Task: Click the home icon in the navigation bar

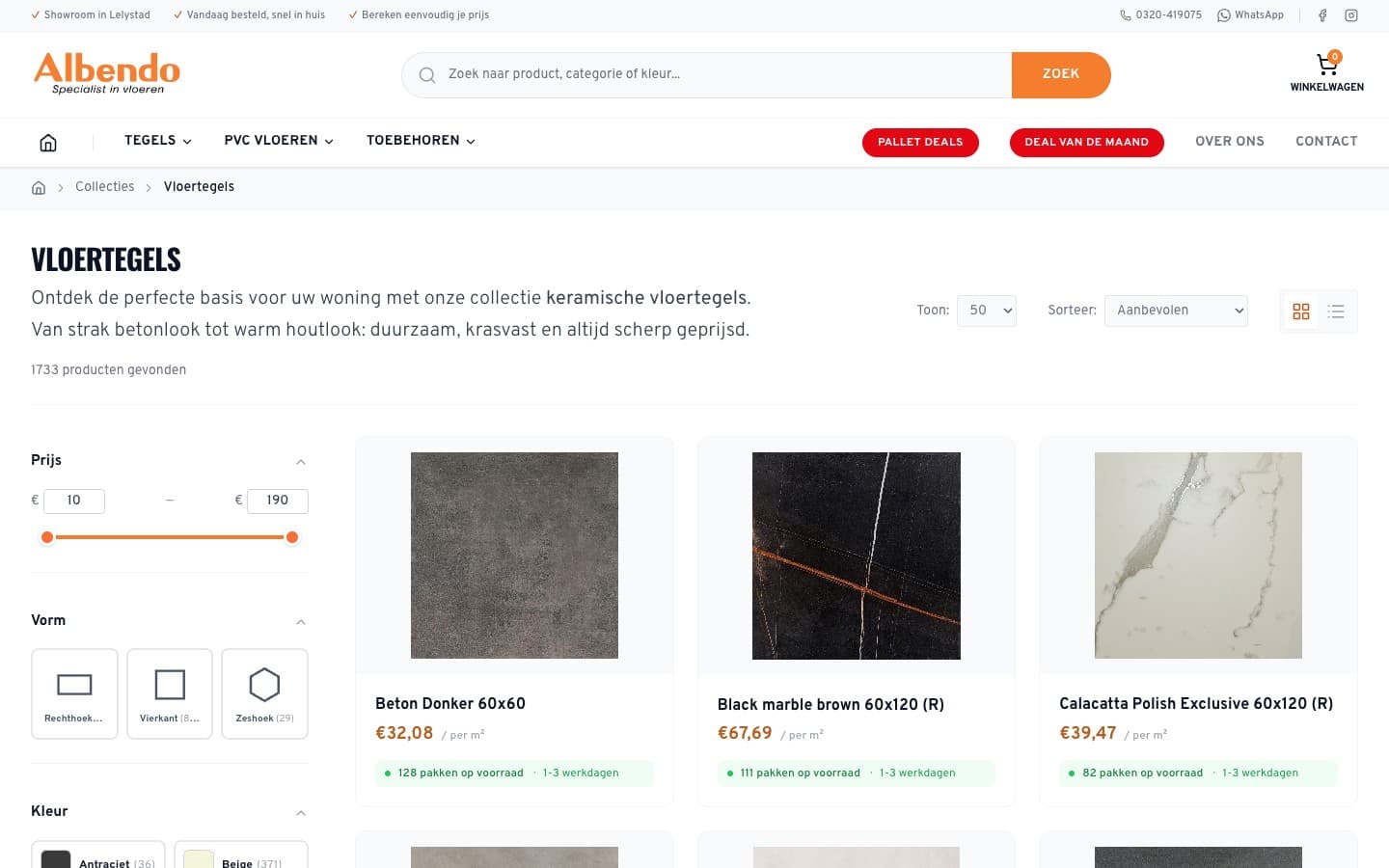Action: coord(47,141)
